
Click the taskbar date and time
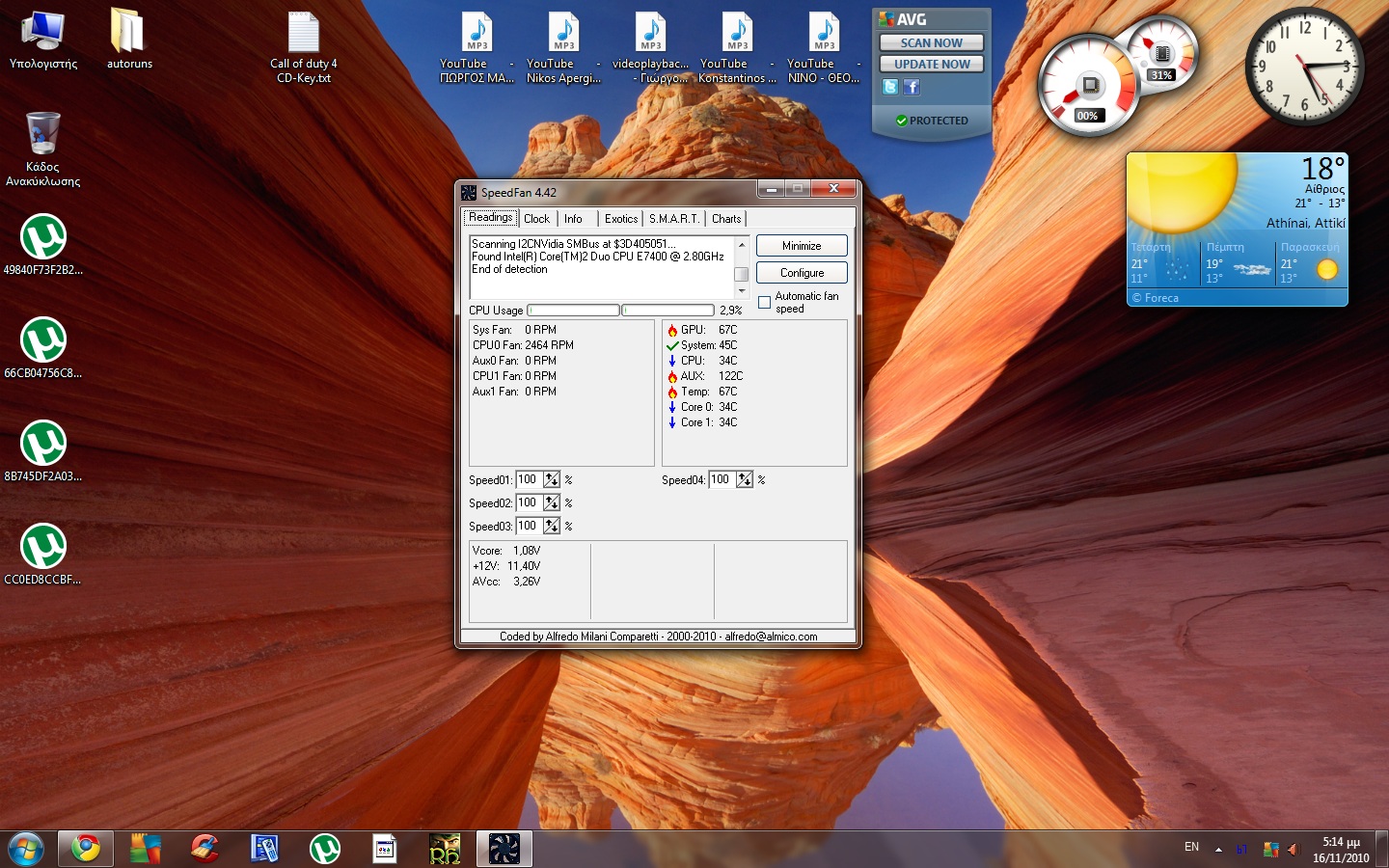[1341, 850]
